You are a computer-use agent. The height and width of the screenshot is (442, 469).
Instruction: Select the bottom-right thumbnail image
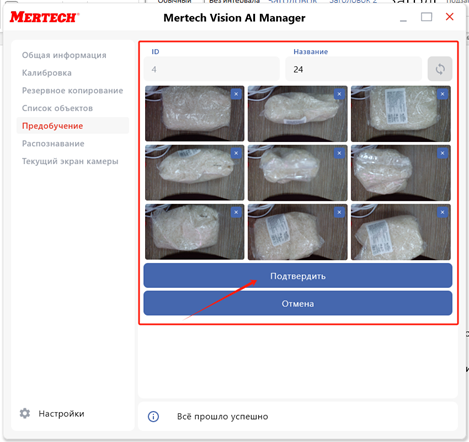tap(401, 232)
